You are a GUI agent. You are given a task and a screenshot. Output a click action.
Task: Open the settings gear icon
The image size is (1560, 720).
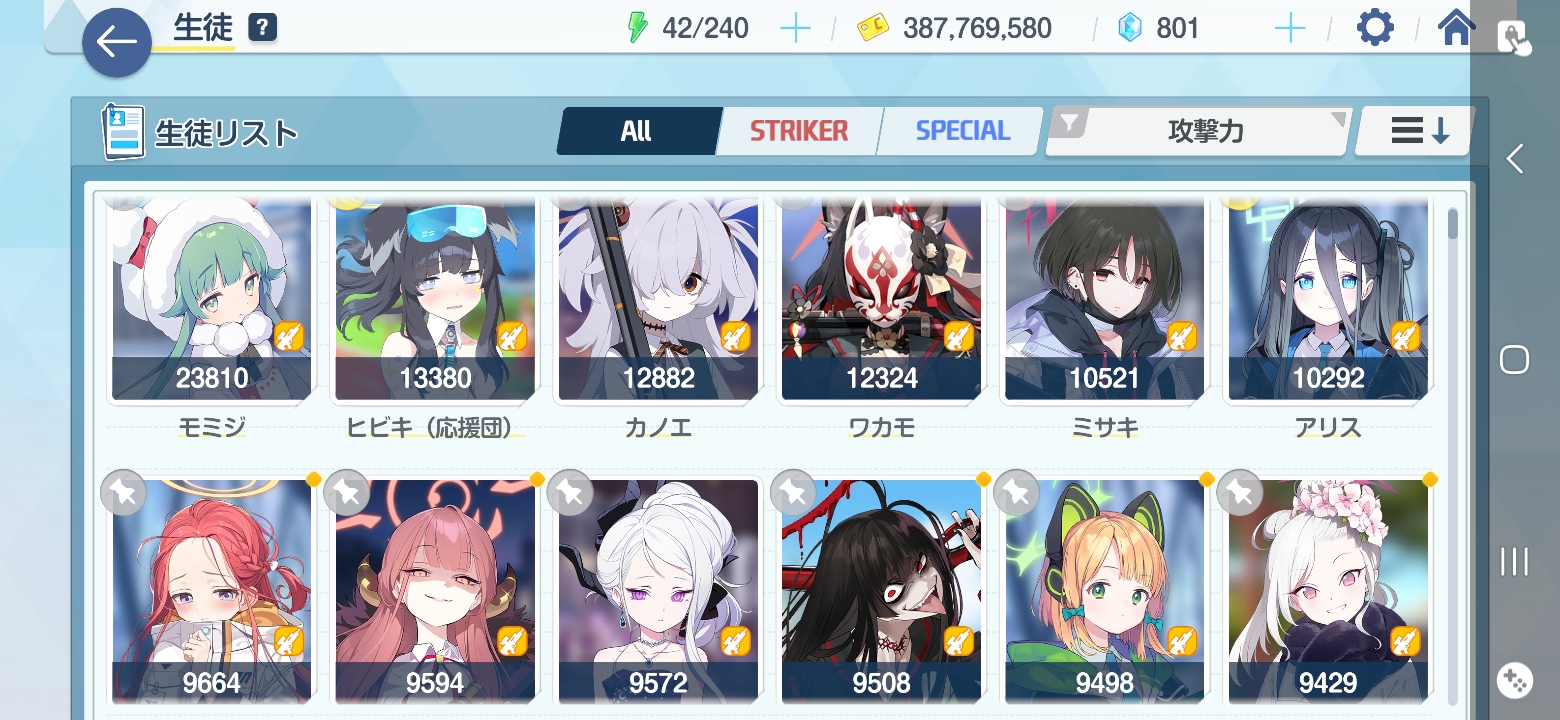coord(1375,28)
